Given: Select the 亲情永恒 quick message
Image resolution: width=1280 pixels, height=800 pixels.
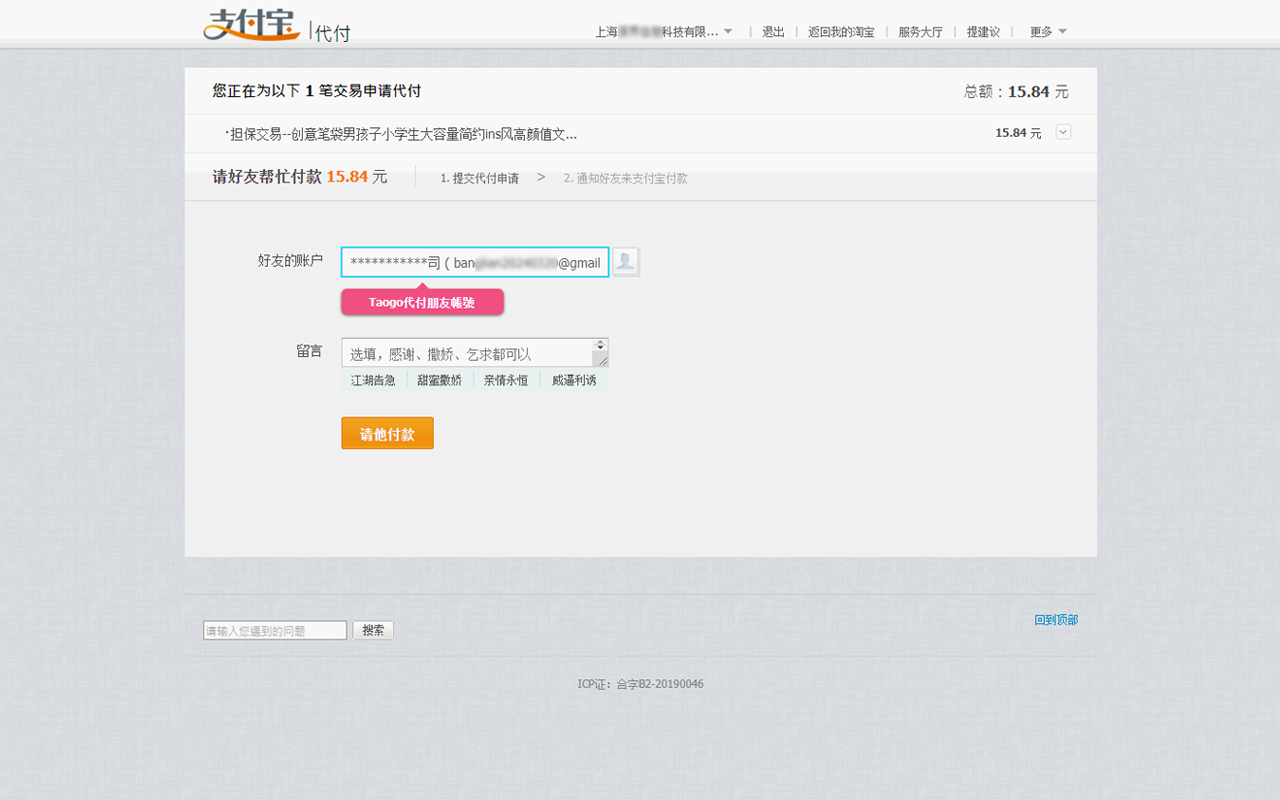Looking at the screenshot, I should click(505, 379).
